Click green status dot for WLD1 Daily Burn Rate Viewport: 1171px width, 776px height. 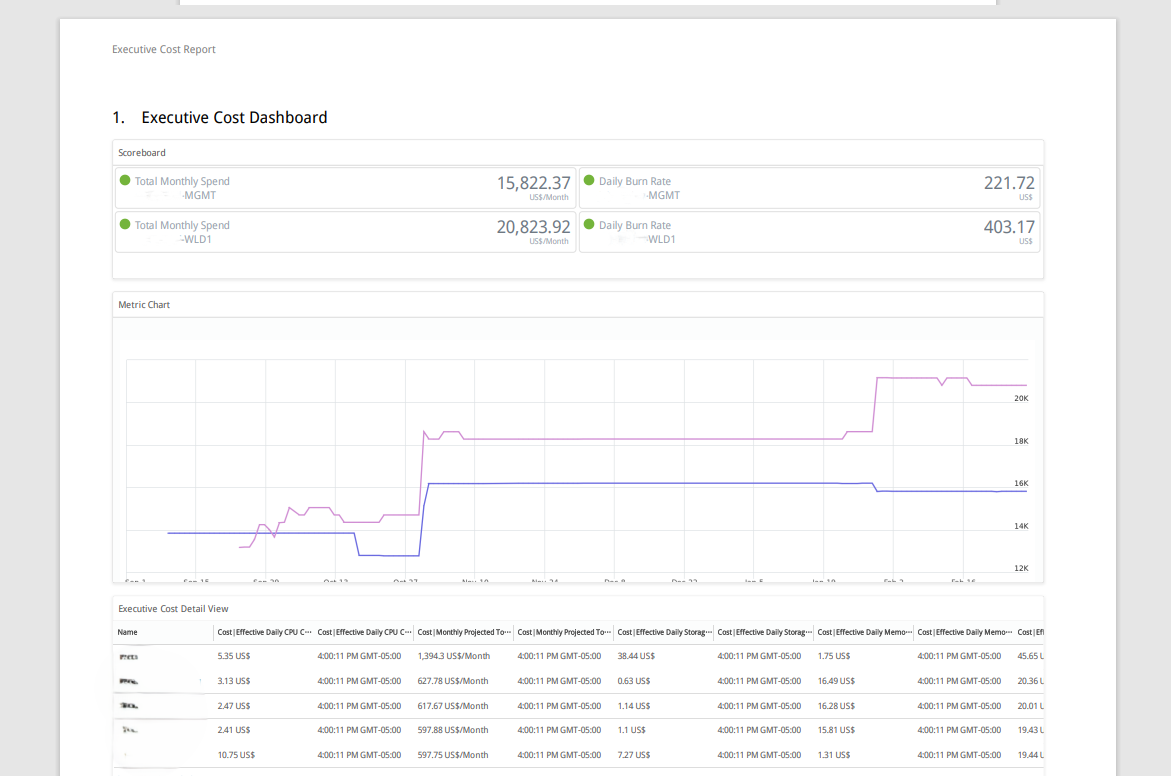589,225
